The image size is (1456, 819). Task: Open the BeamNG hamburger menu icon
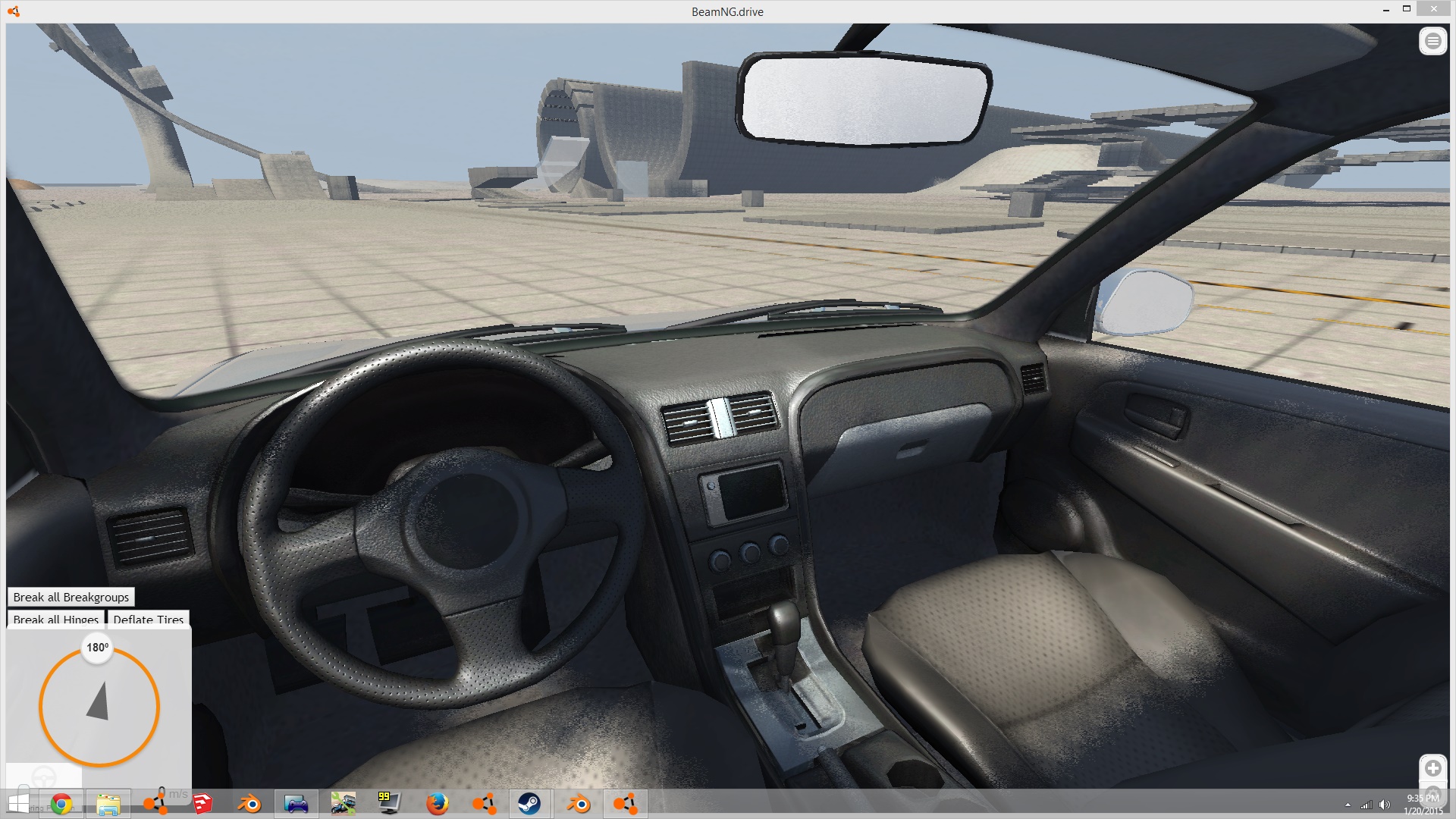[x=1432, y=41]
